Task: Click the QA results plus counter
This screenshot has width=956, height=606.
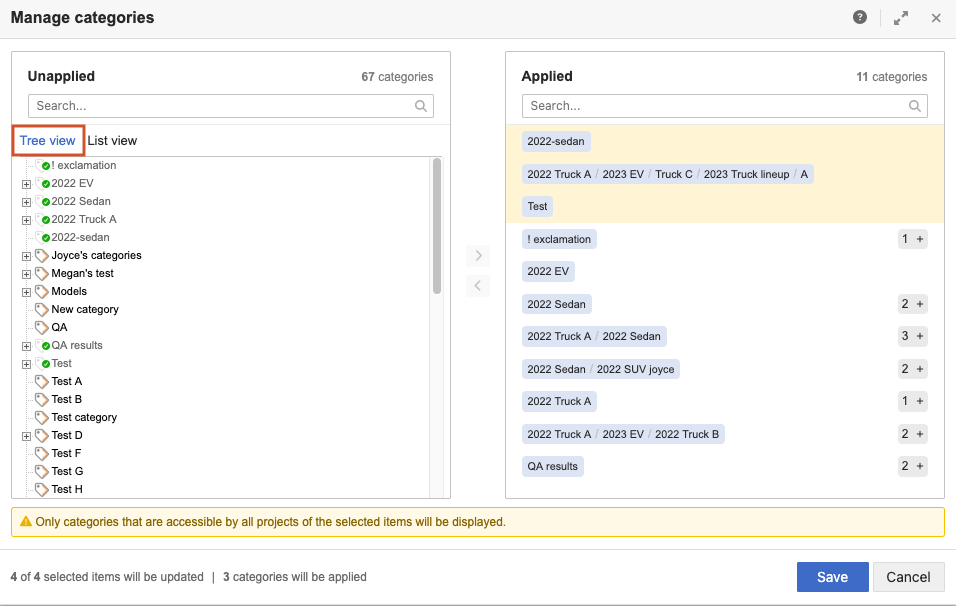Action: 912,466
